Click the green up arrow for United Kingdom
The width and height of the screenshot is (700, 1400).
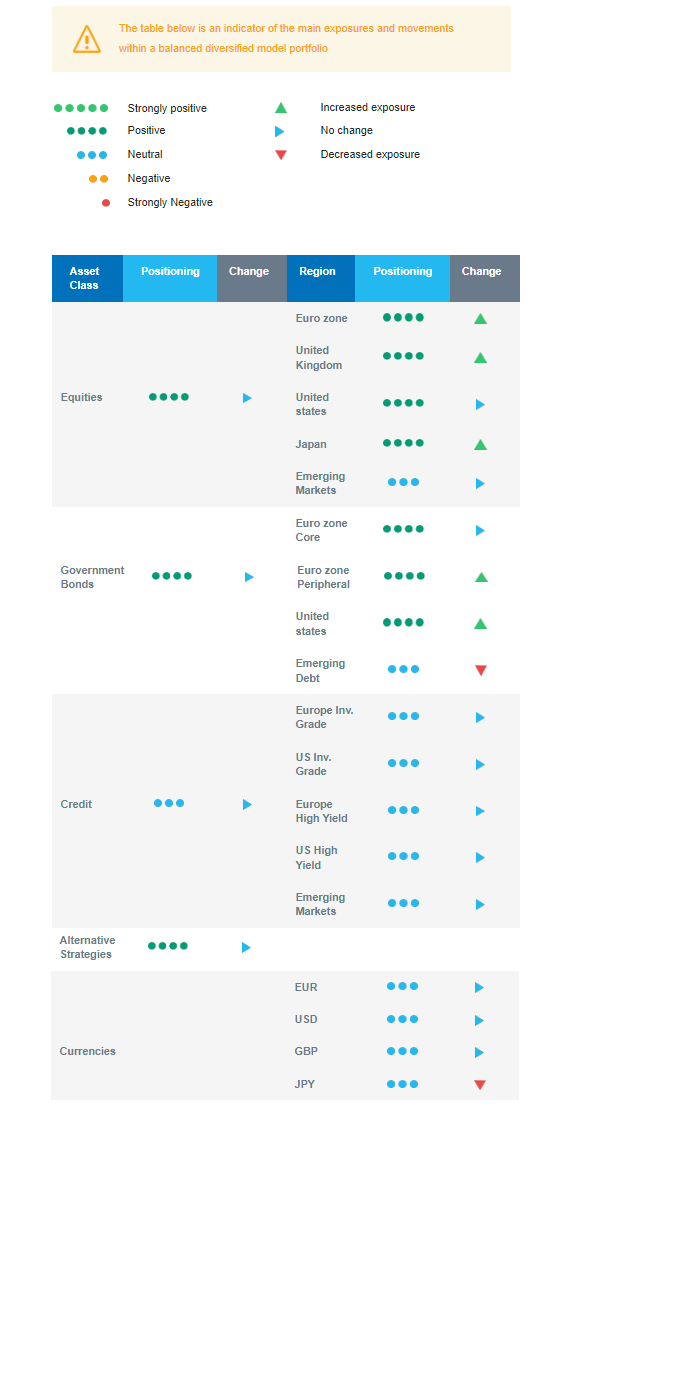coord(480,358)
